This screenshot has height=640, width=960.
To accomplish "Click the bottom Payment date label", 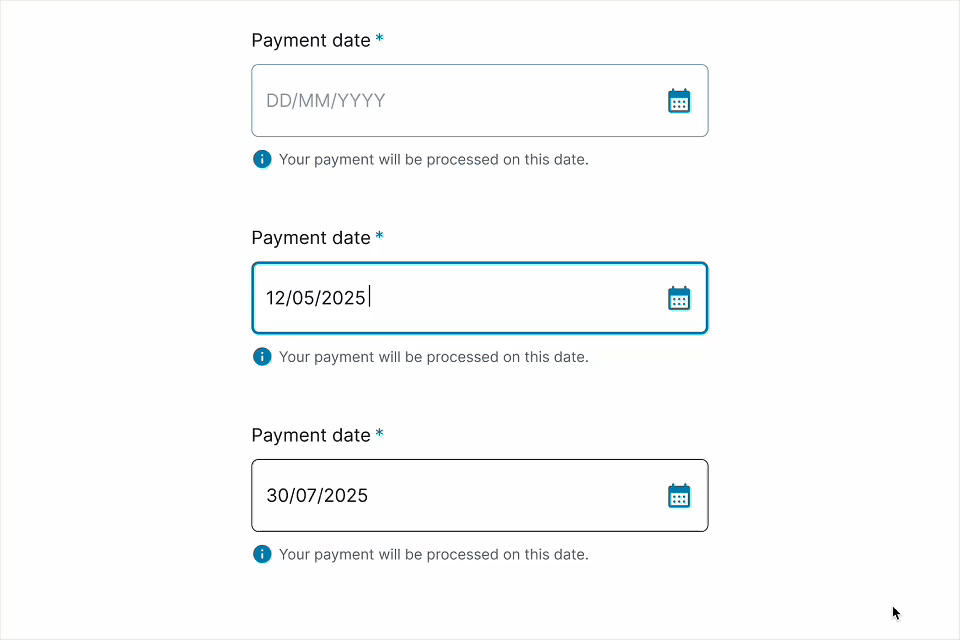I will pyautogui.click(x=310, y=435).
